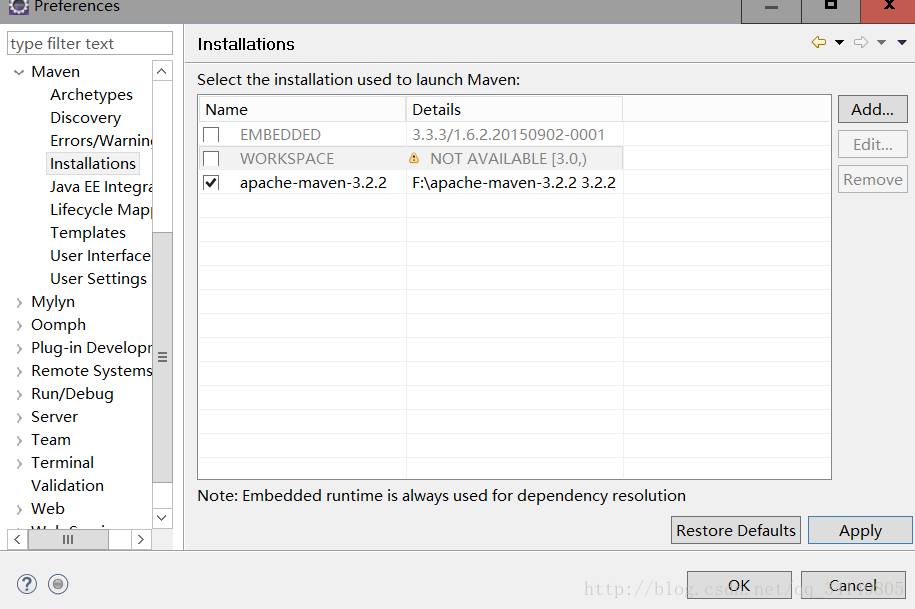
Task: Expand the Server tree node
Action: pos(19,418)
